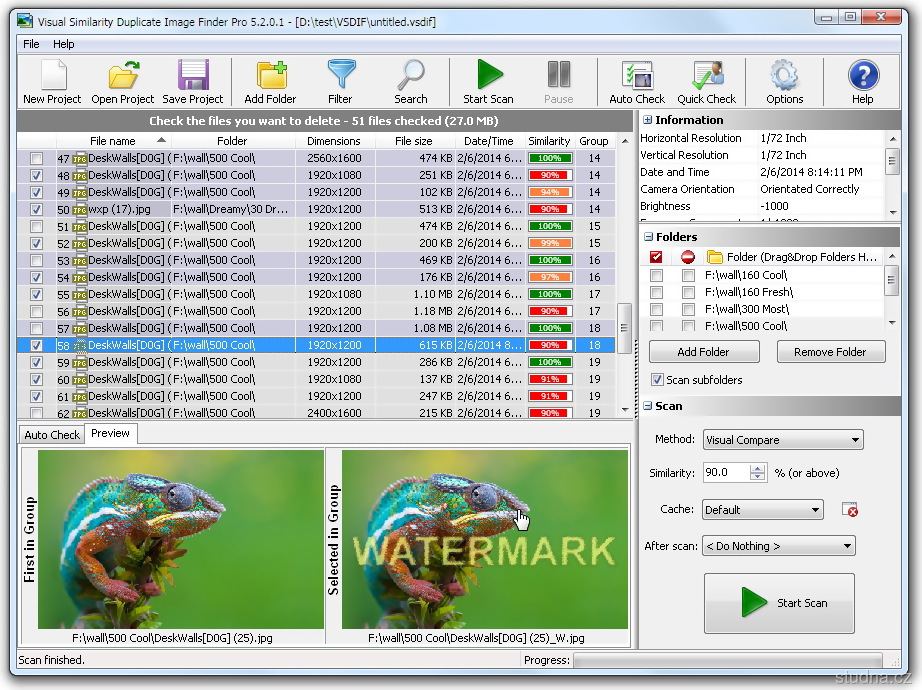Disable the Scan subfolders checkbox
Image resolution: width=922 pixels, height=690 pixels.
click(657, 380)
